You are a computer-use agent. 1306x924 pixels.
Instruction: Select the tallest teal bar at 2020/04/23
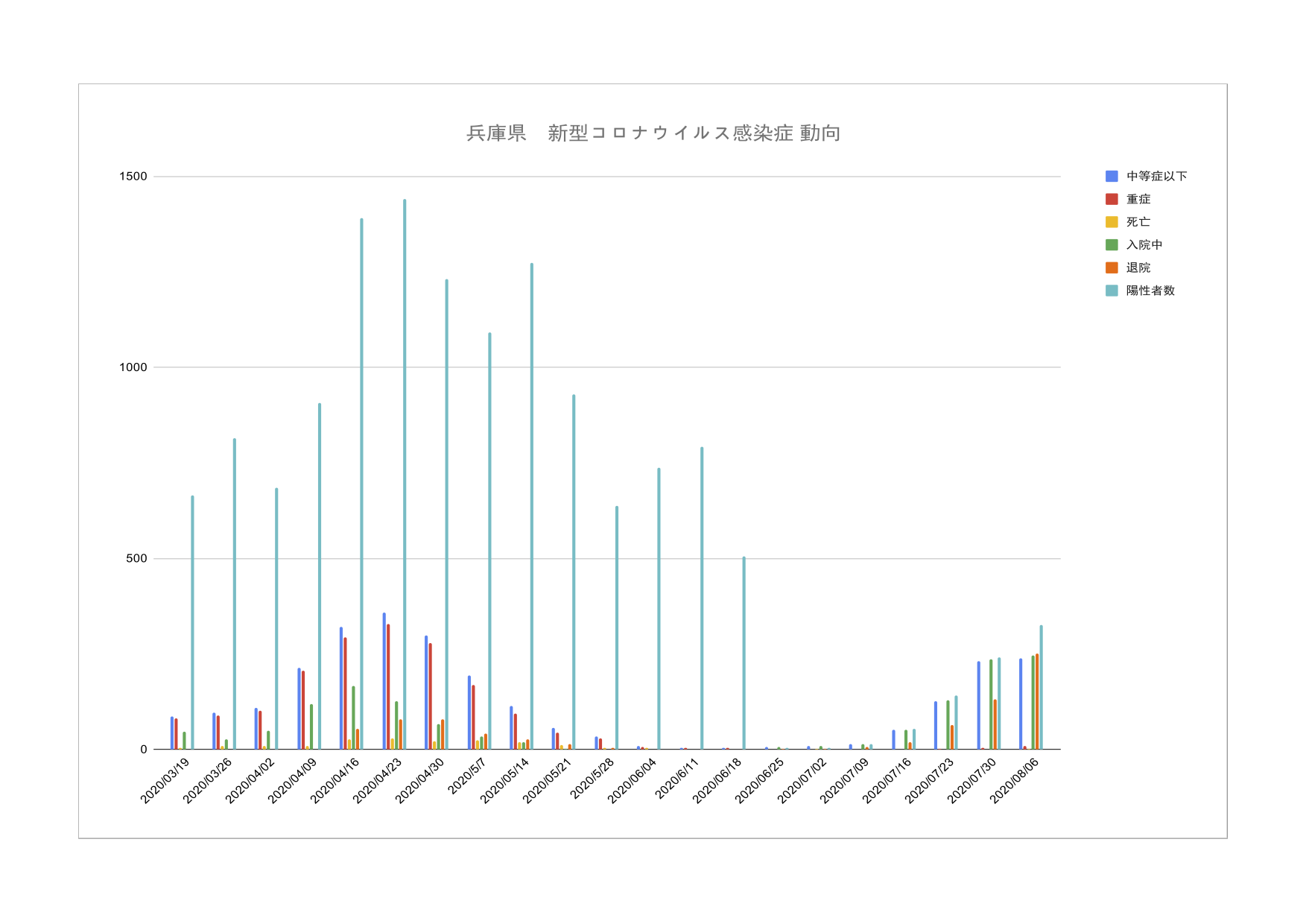[x=405, y=477]
